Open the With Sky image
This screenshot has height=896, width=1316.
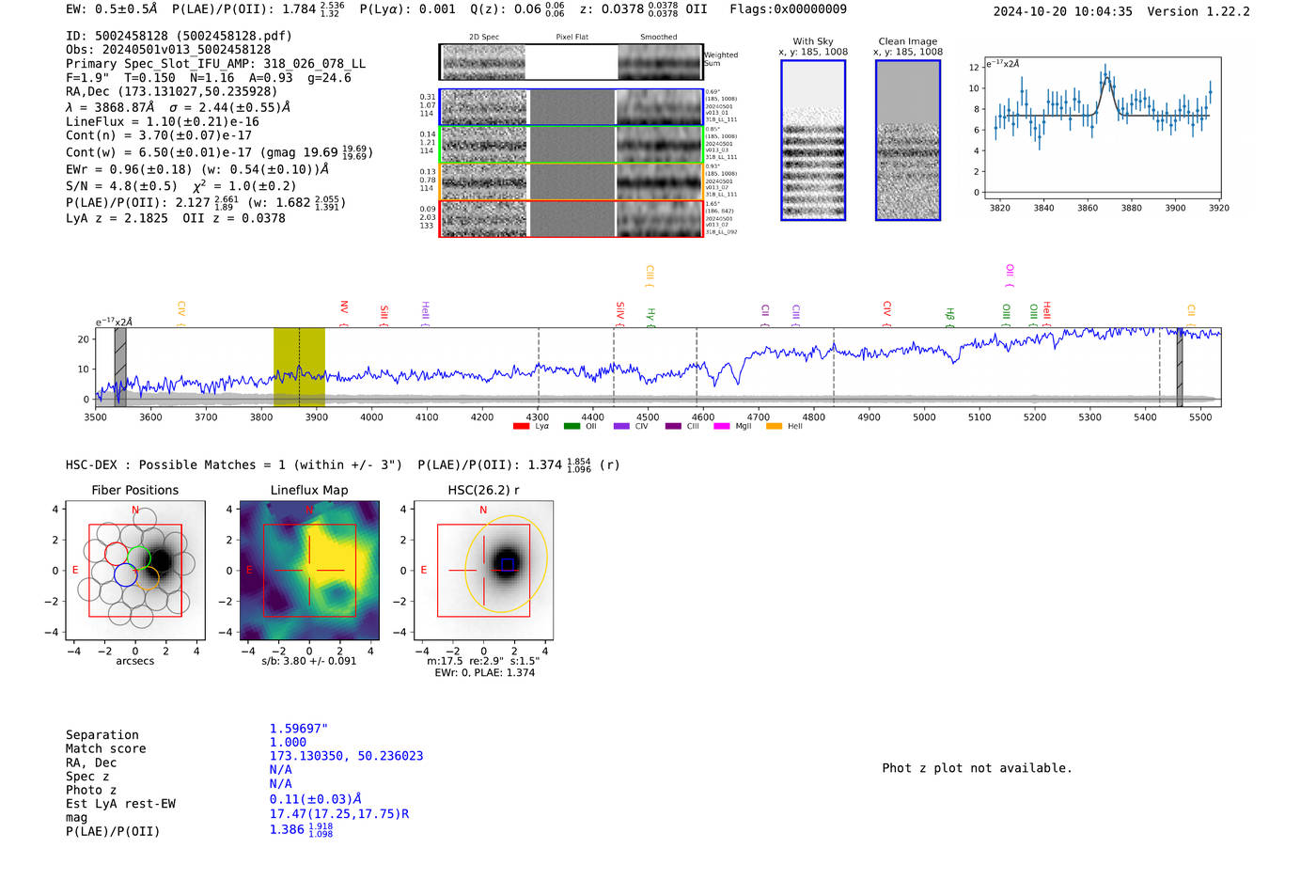(x=813, y=140)
